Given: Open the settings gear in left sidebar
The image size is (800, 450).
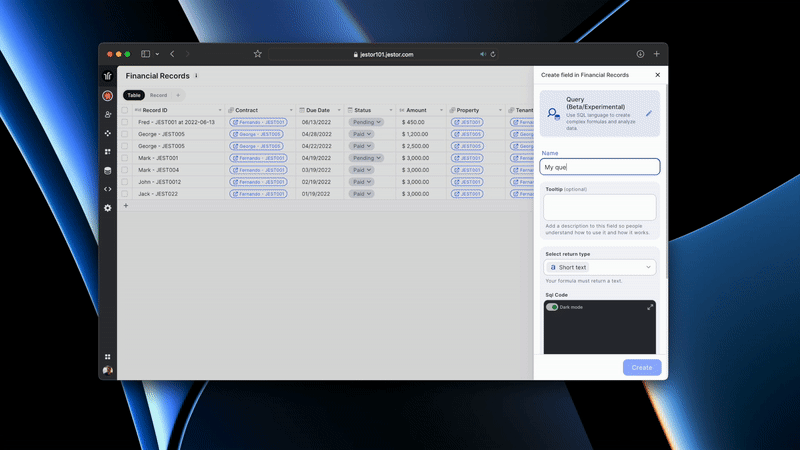Looking at the screenshot, I should [108, 207].
